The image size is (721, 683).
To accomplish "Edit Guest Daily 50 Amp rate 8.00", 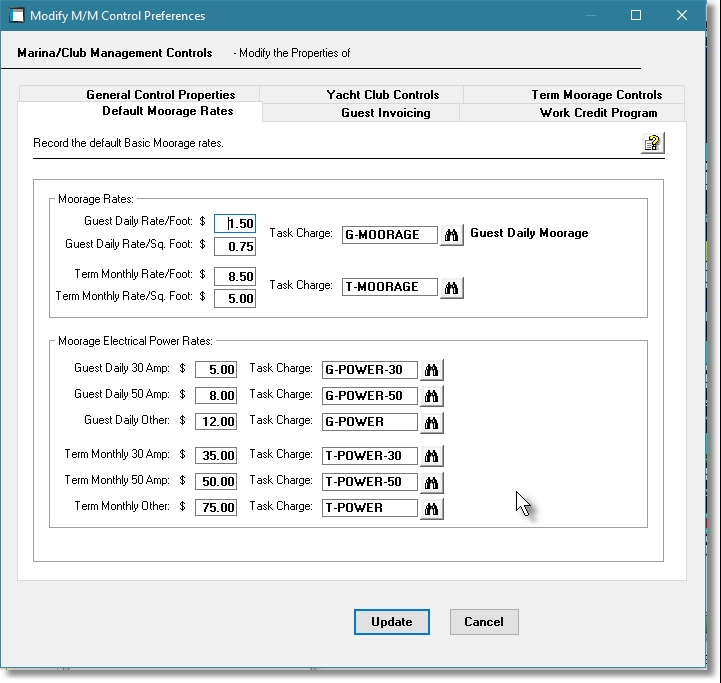I will coord(216,396).
